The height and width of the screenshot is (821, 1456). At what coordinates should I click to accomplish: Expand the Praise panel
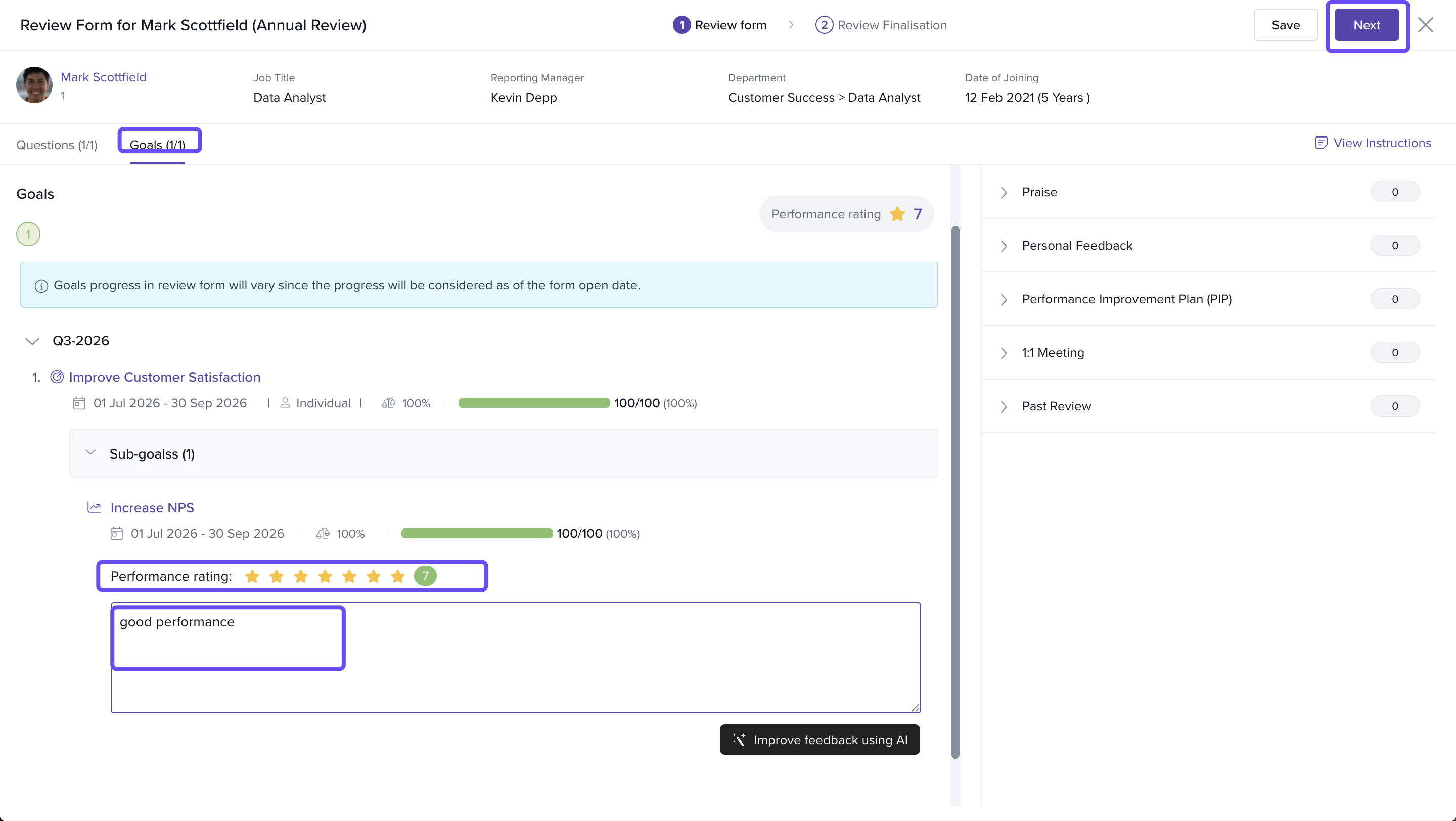pyautogui.click(x=1208, y=192)
